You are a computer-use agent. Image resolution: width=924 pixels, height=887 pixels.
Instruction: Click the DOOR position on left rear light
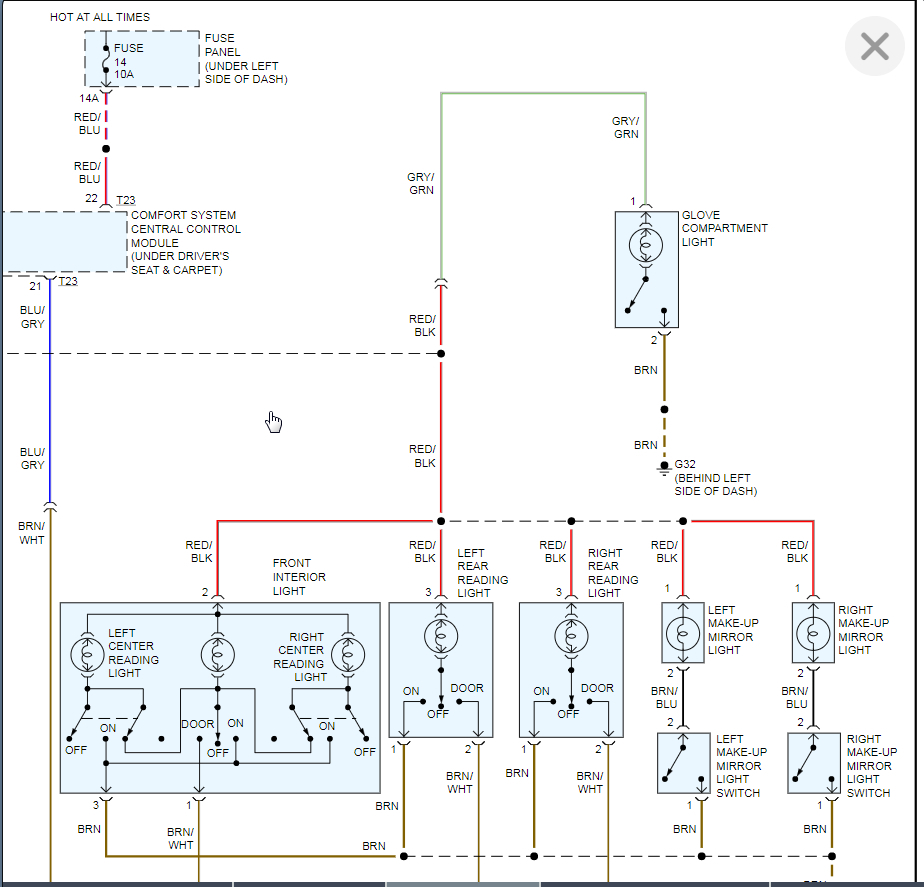467,688
